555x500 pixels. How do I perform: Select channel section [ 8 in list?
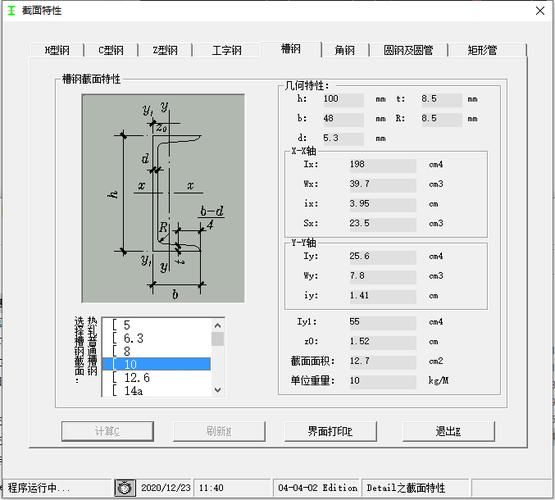(x=156, y=351)
